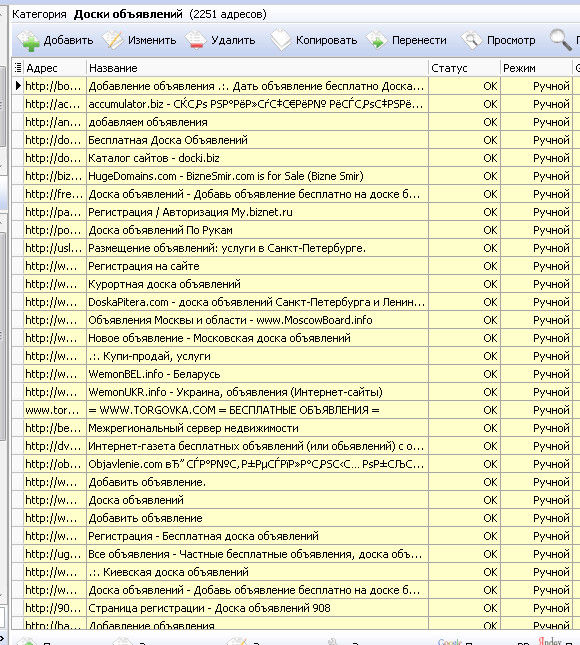The image size is (580, 645).
Task: Sort by the Режим column header
Action: (x=536, y=68)
